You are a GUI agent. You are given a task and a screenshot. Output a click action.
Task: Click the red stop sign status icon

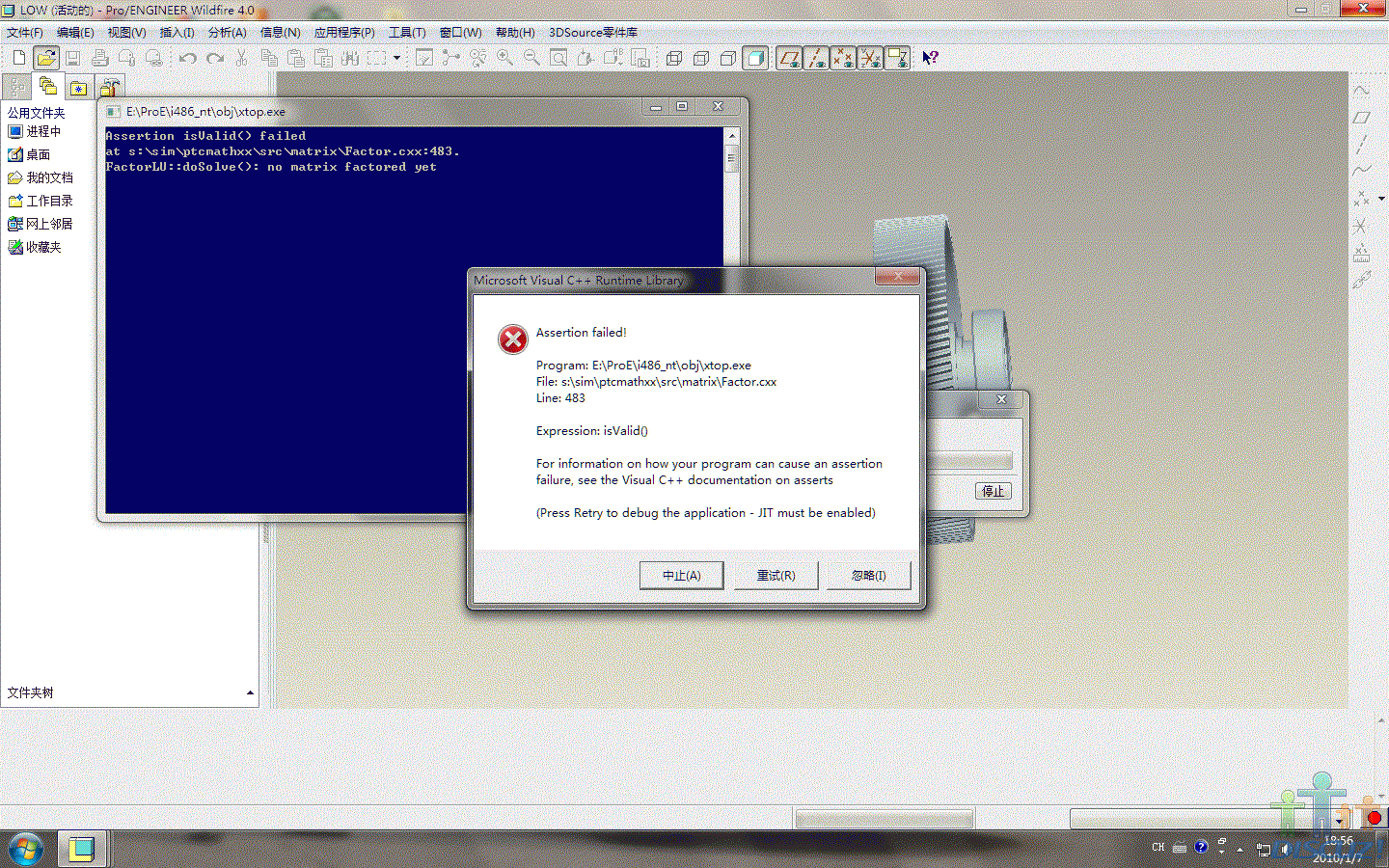click(x=1375, y=818)
